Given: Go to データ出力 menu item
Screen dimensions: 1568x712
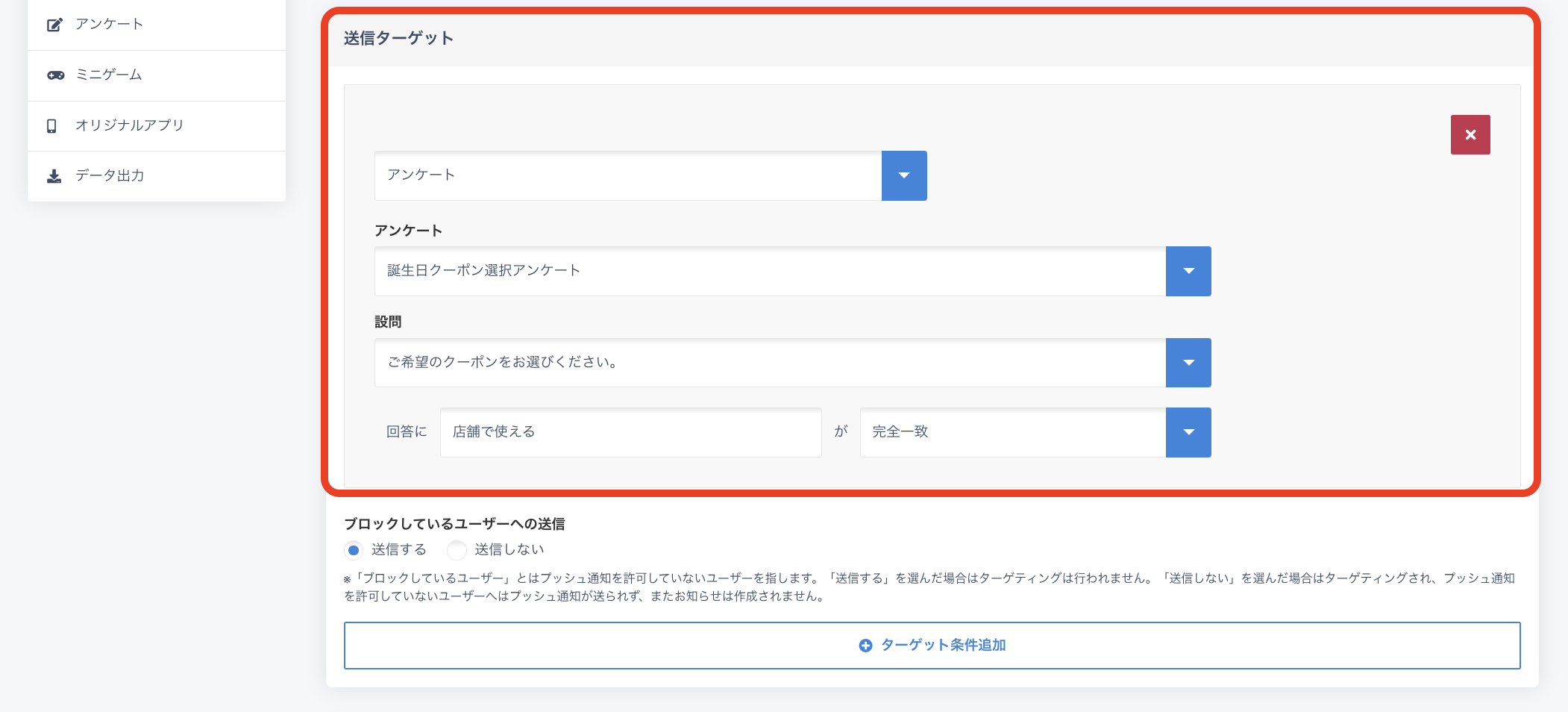Looking at the screenshot, I should [110, 175].
